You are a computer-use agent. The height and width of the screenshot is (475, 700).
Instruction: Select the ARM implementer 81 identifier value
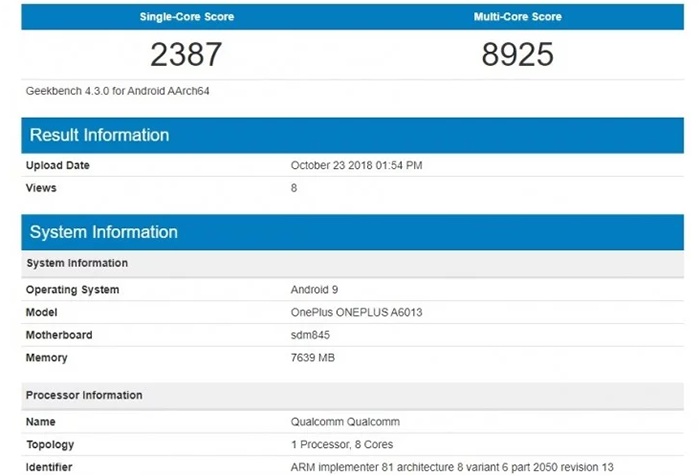452,467
